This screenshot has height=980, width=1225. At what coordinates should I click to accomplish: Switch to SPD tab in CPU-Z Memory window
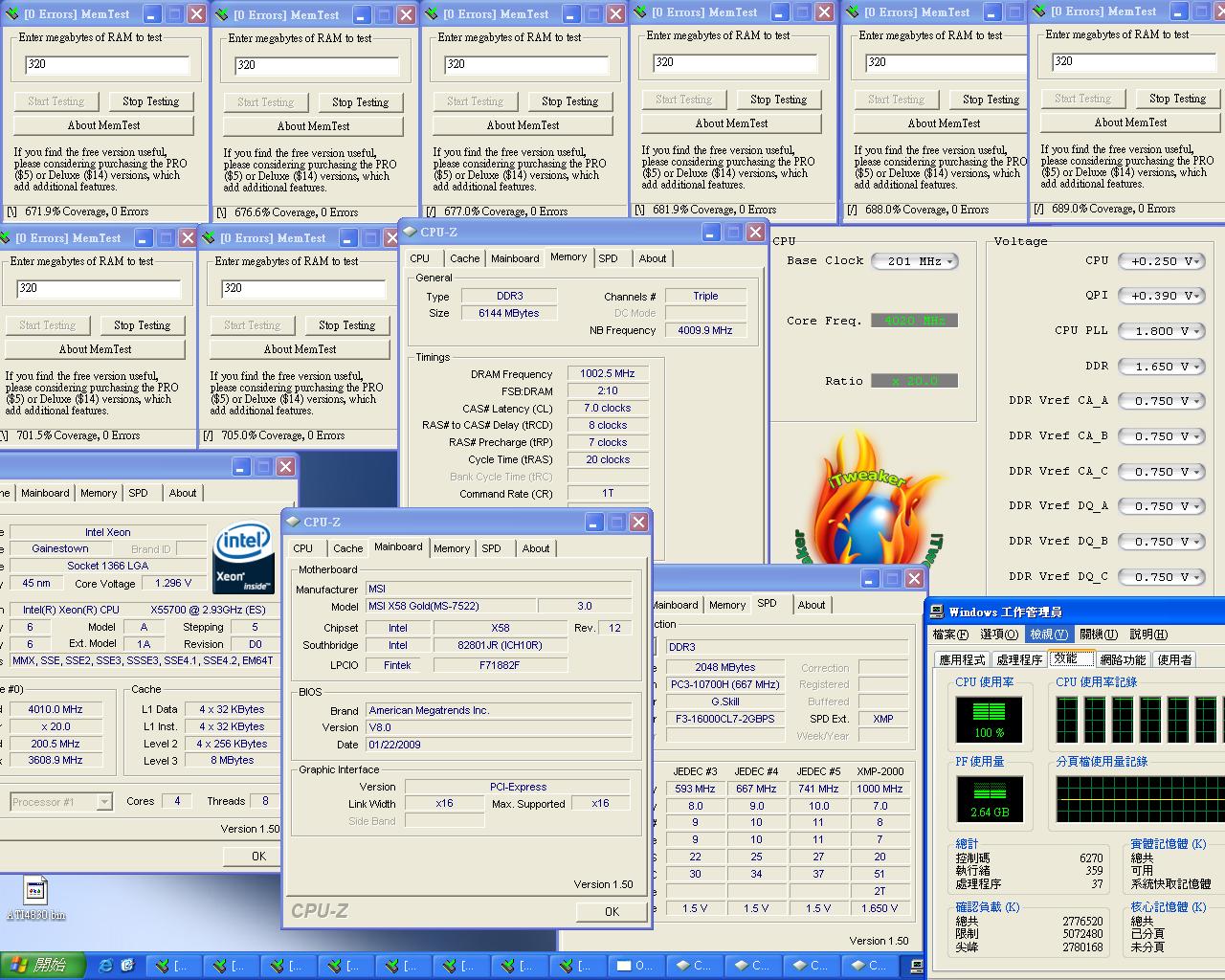pyautogui.click(x=609, y=258)
